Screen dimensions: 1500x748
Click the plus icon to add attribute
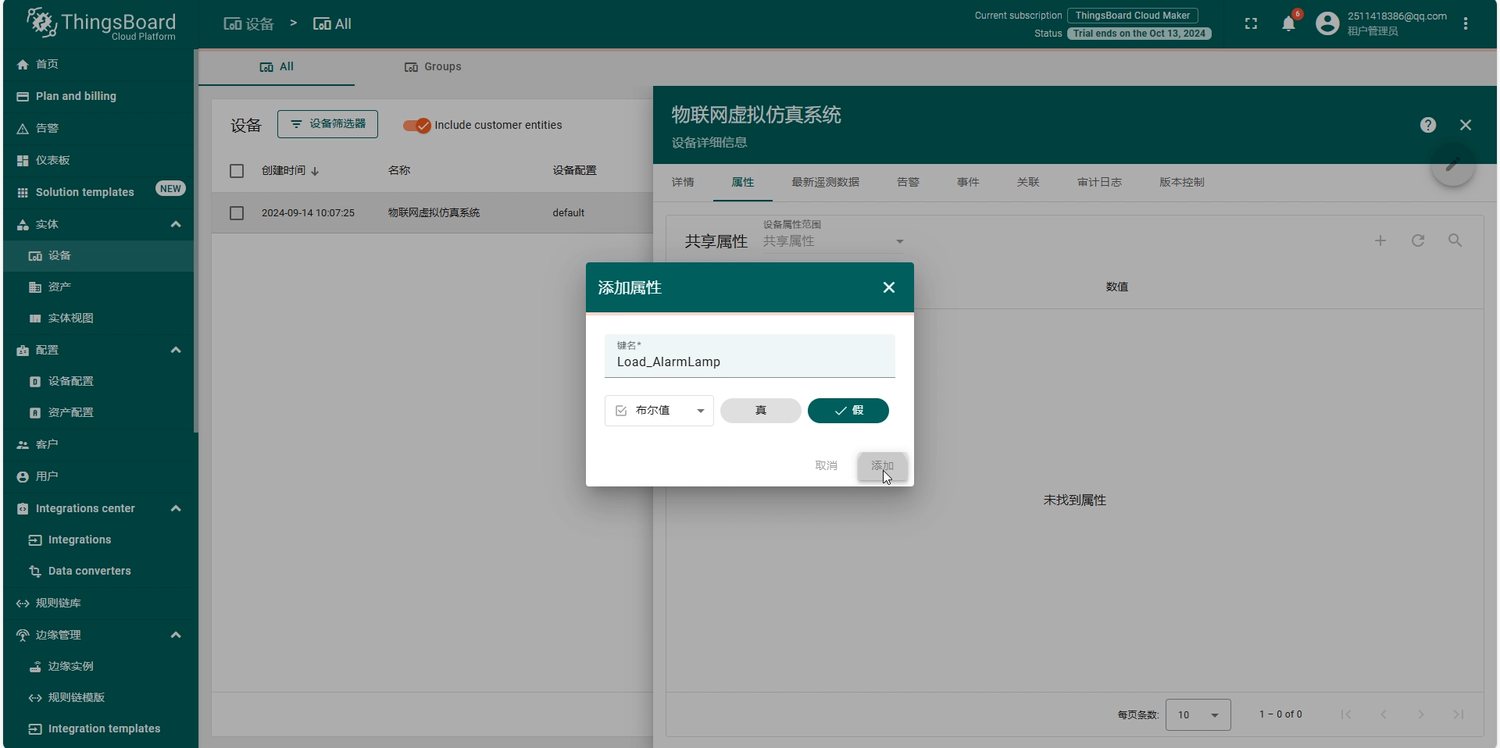[x=1380, y=241]
